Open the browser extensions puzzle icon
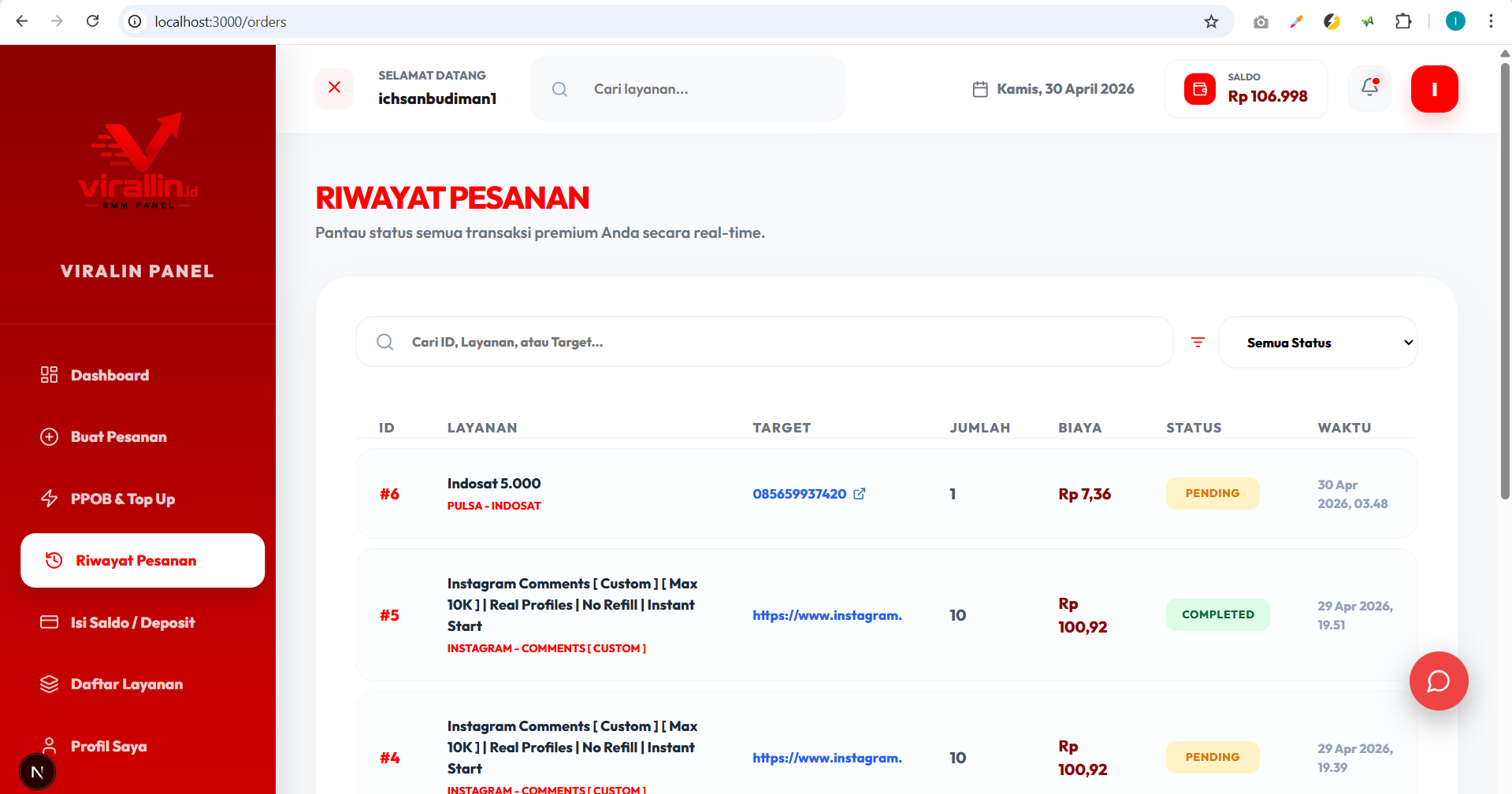The width and height of the screenshot is (1512, 794). (x=1402, y=21)
